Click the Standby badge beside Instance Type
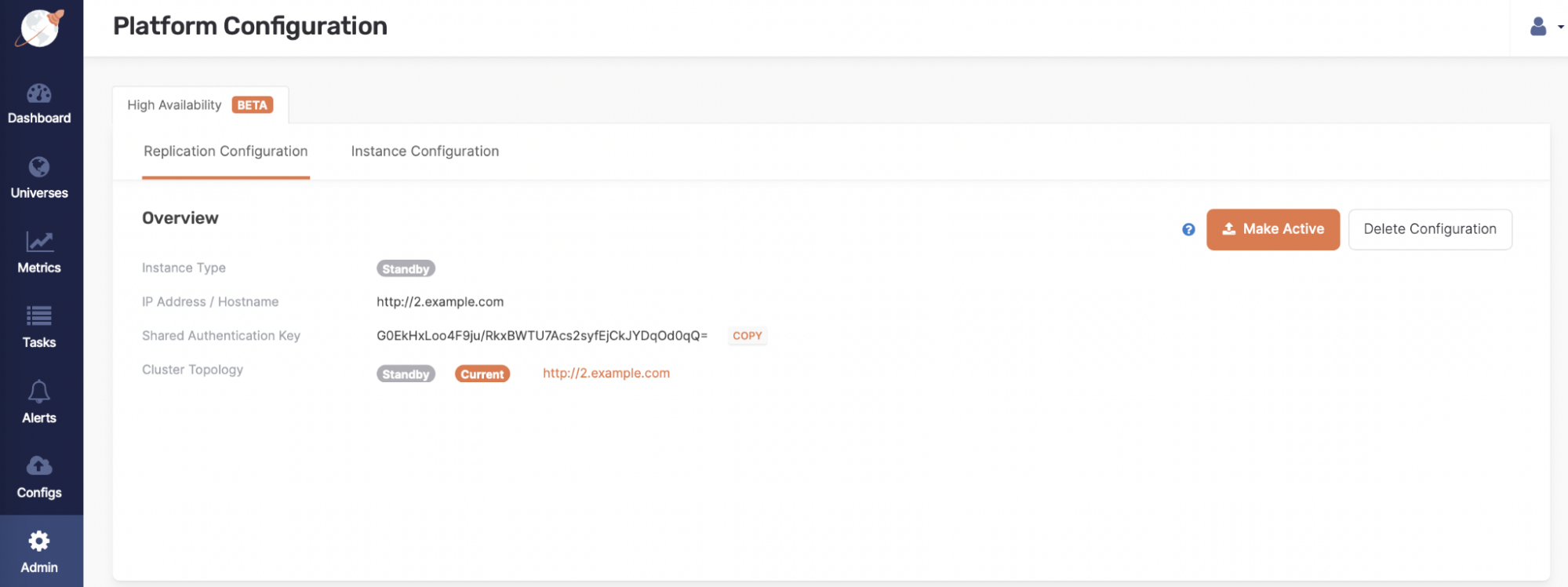 406,269
